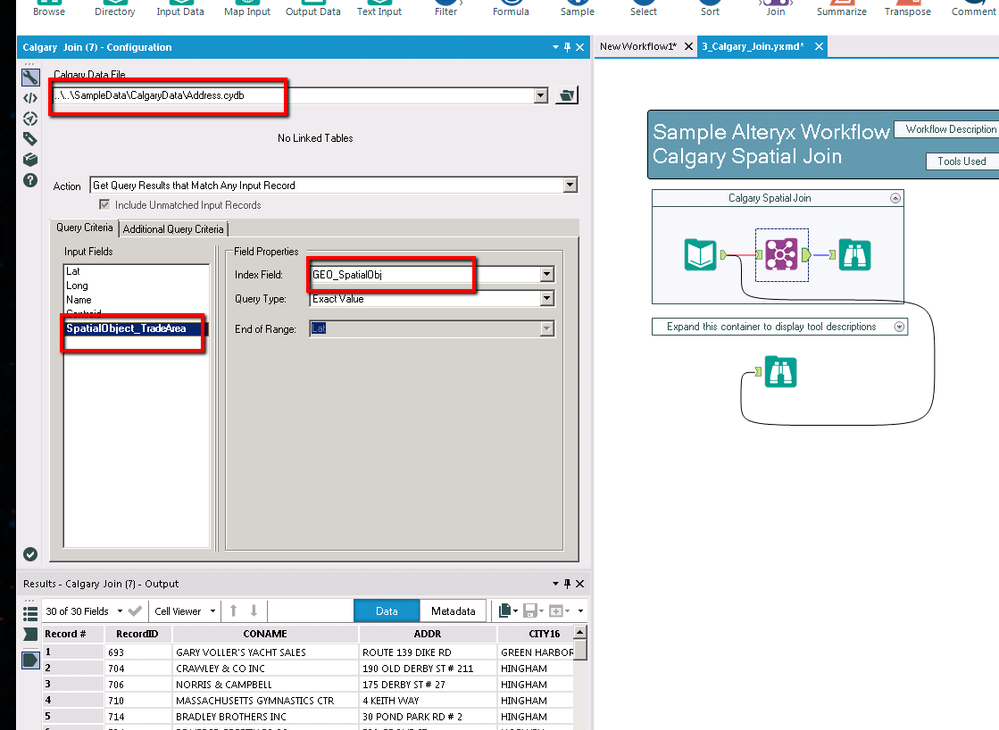Click the CONAME column header
Image resolution: width=999 pixels, height=730 pixels.
click(x=265, y=634)
